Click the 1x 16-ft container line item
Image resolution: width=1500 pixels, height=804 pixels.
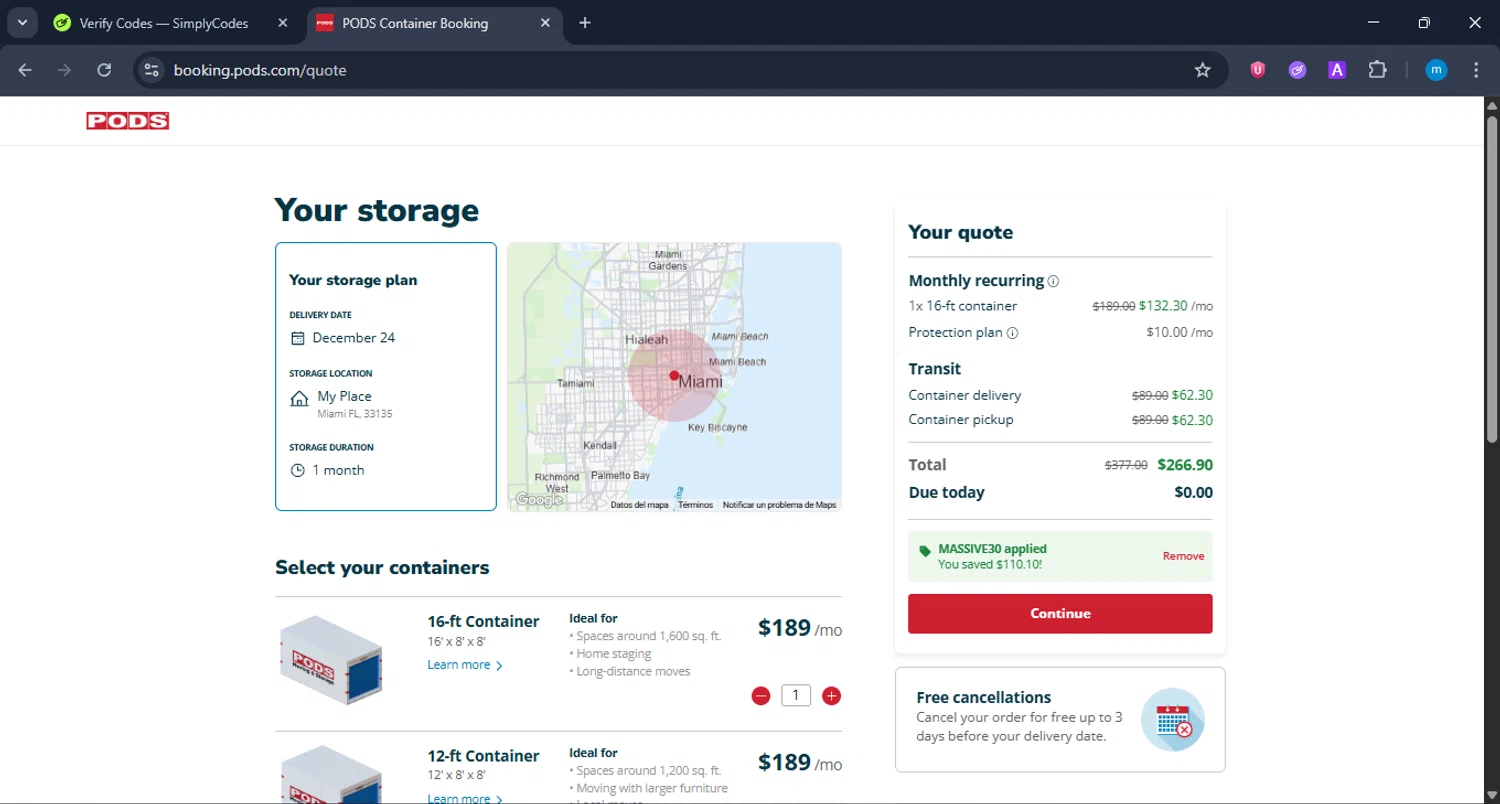(x=1060, y=306)
